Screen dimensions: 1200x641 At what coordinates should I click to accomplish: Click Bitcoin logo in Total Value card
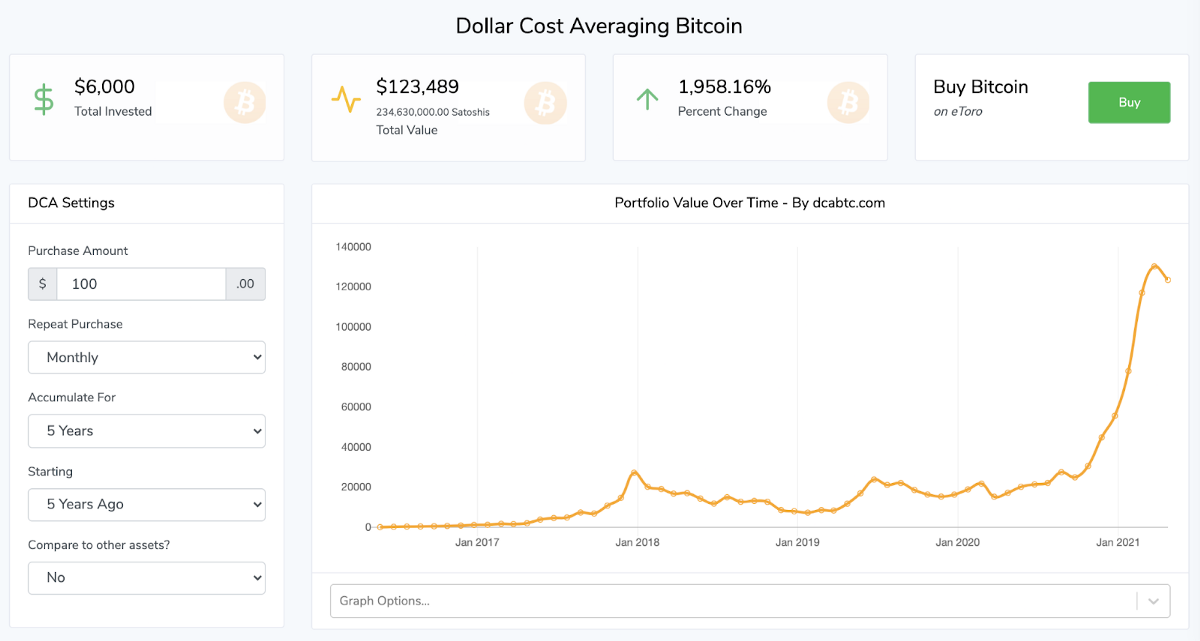click(545, 102)
